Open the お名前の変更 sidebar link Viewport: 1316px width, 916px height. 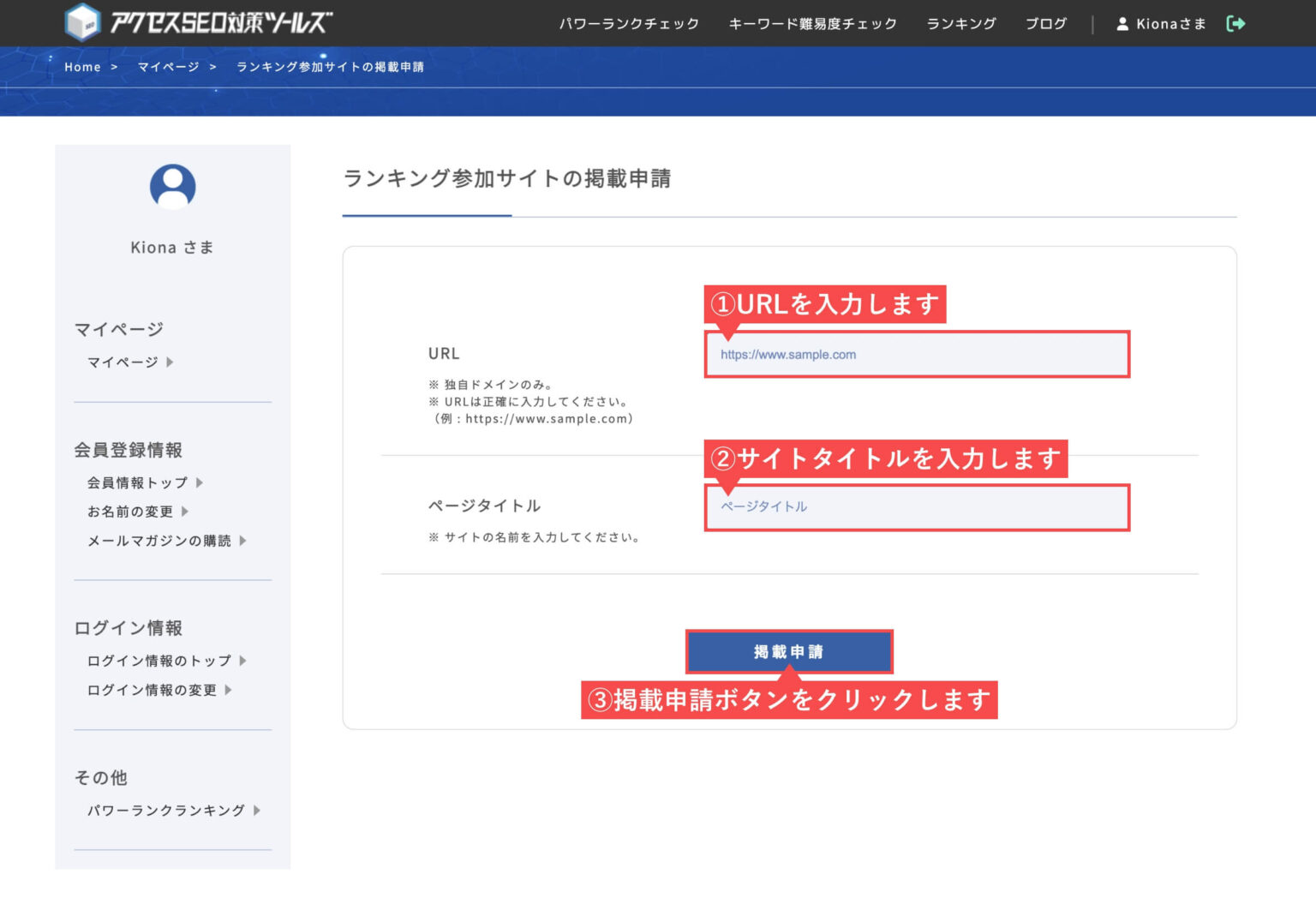[x=129, y=512]
